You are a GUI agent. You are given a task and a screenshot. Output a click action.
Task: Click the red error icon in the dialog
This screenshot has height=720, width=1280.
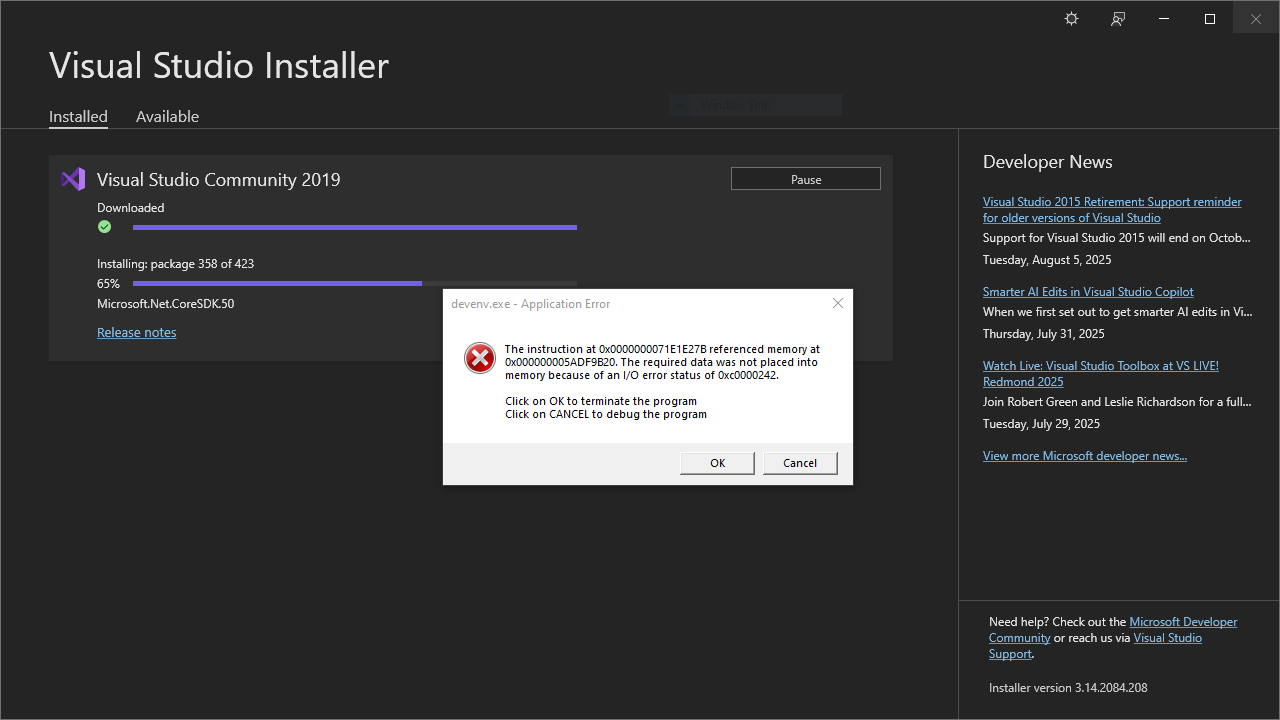click(480, 357)
